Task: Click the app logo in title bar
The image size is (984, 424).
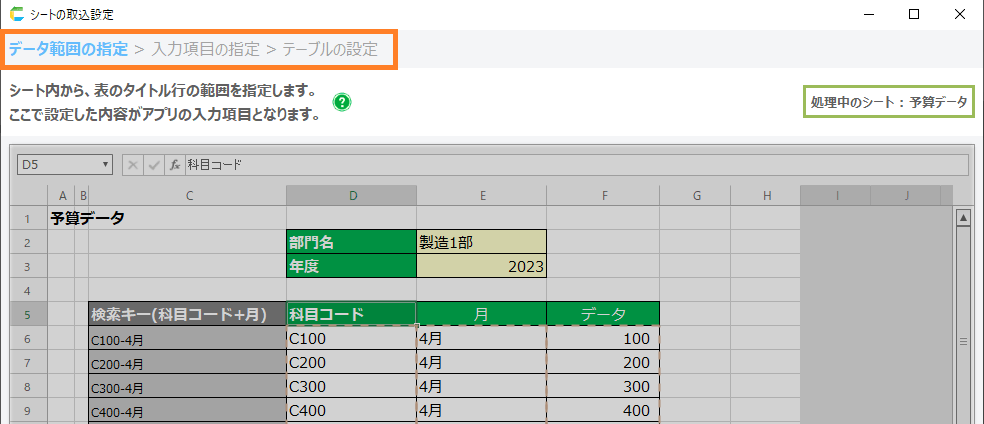Action: pos(17,15)
